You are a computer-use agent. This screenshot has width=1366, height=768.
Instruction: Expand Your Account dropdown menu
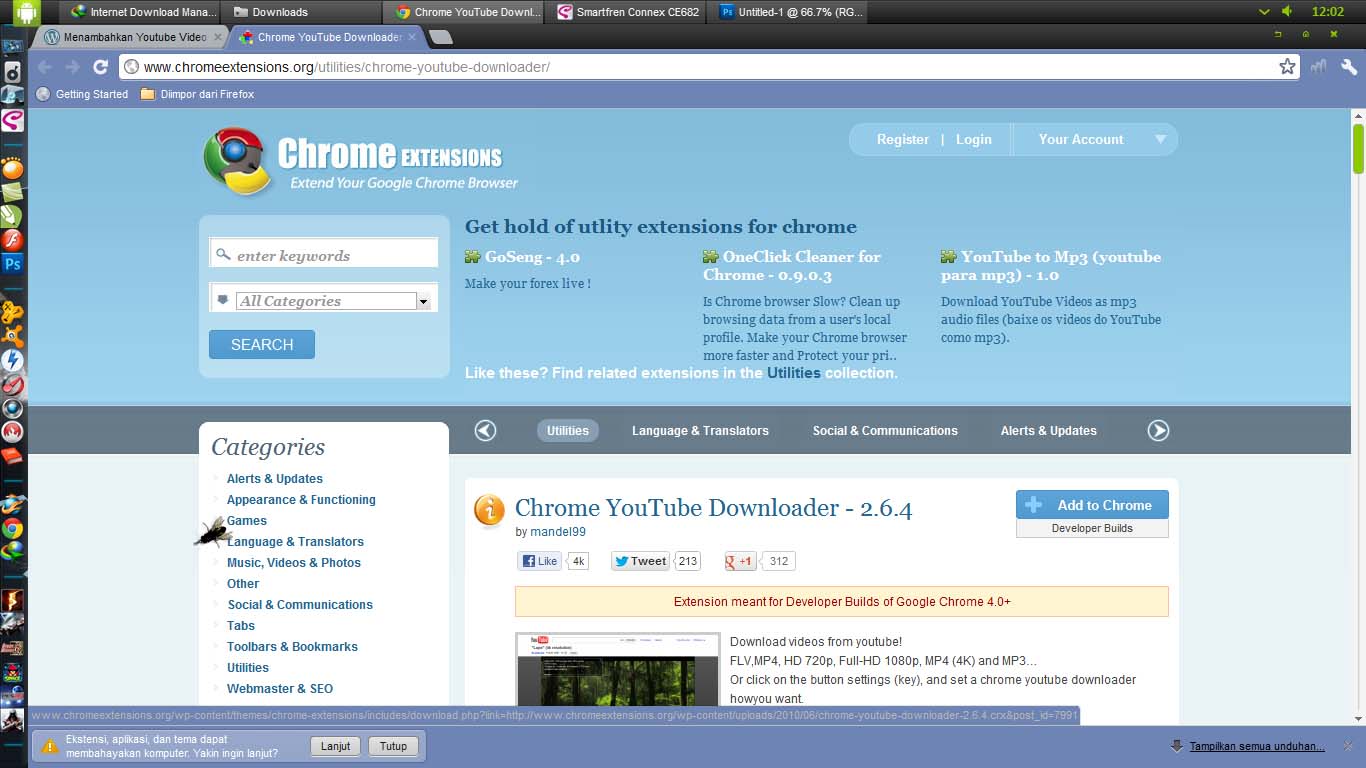[1161, 140]
